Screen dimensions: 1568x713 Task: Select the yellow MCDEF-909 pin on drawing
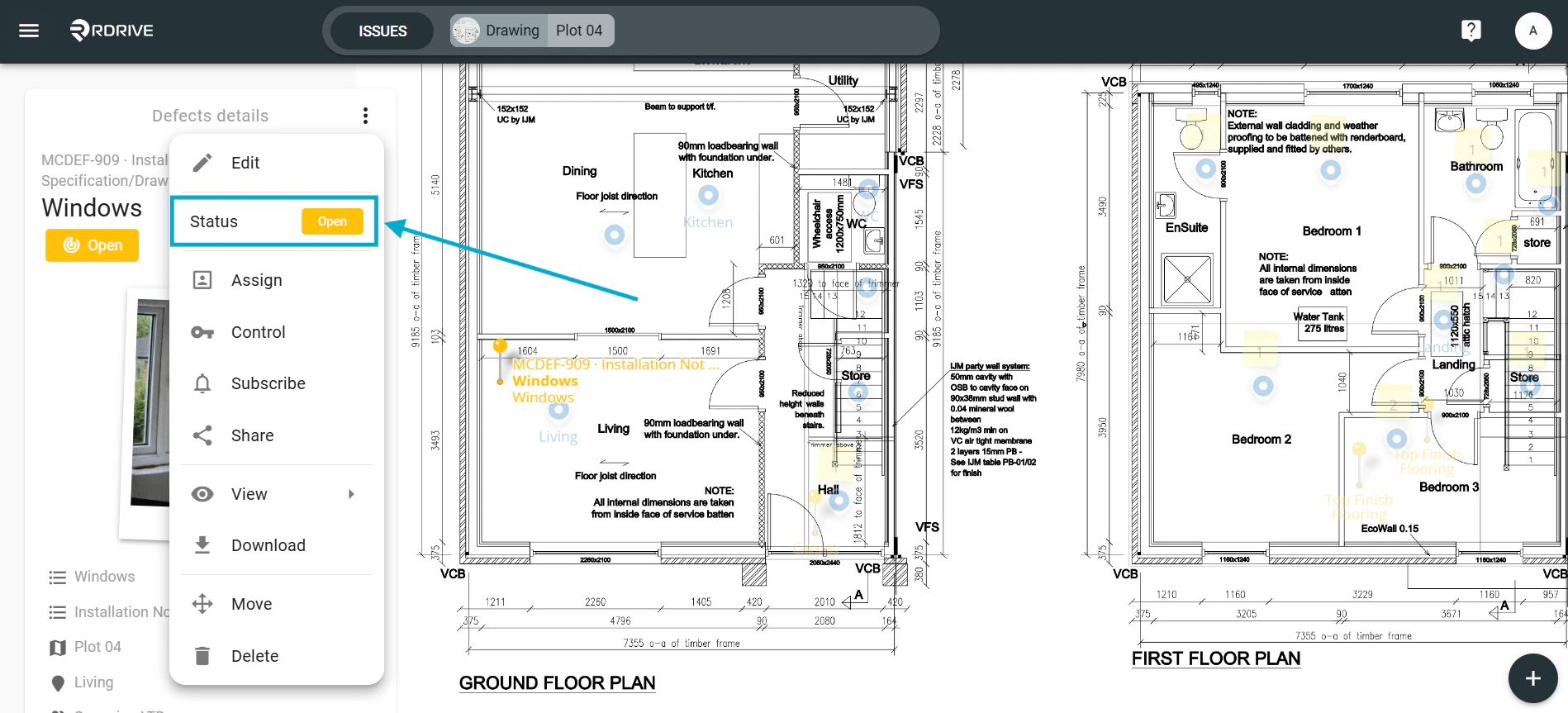tap(500, 347)
